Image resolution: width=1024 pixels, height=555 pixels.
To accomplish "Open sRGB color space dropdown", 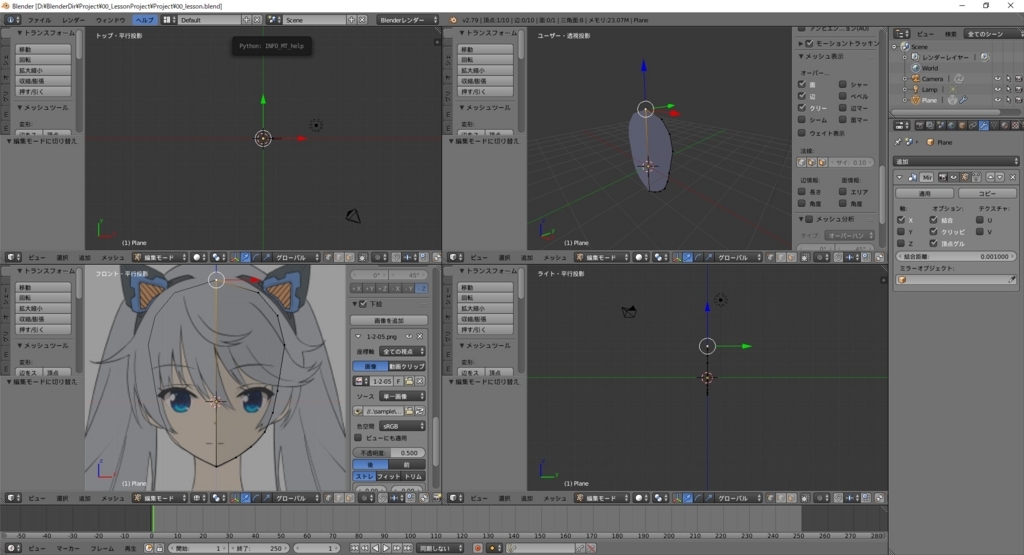I will tap(402, 426).
